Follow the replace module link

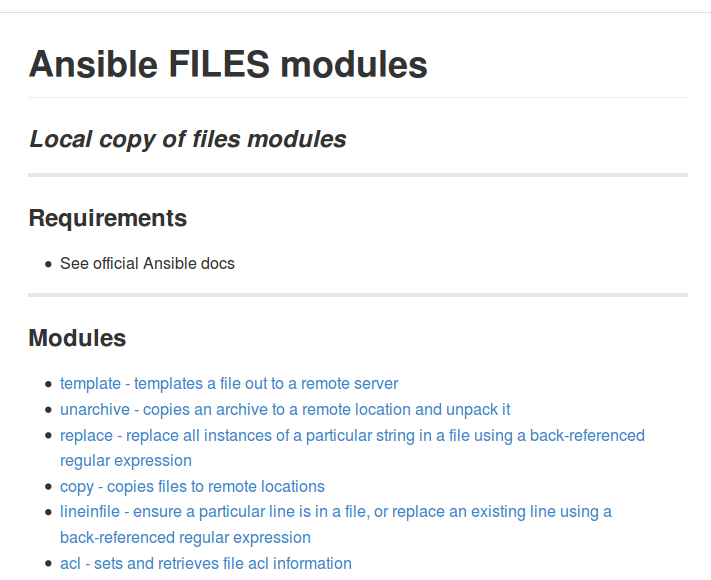coord(352,435)
